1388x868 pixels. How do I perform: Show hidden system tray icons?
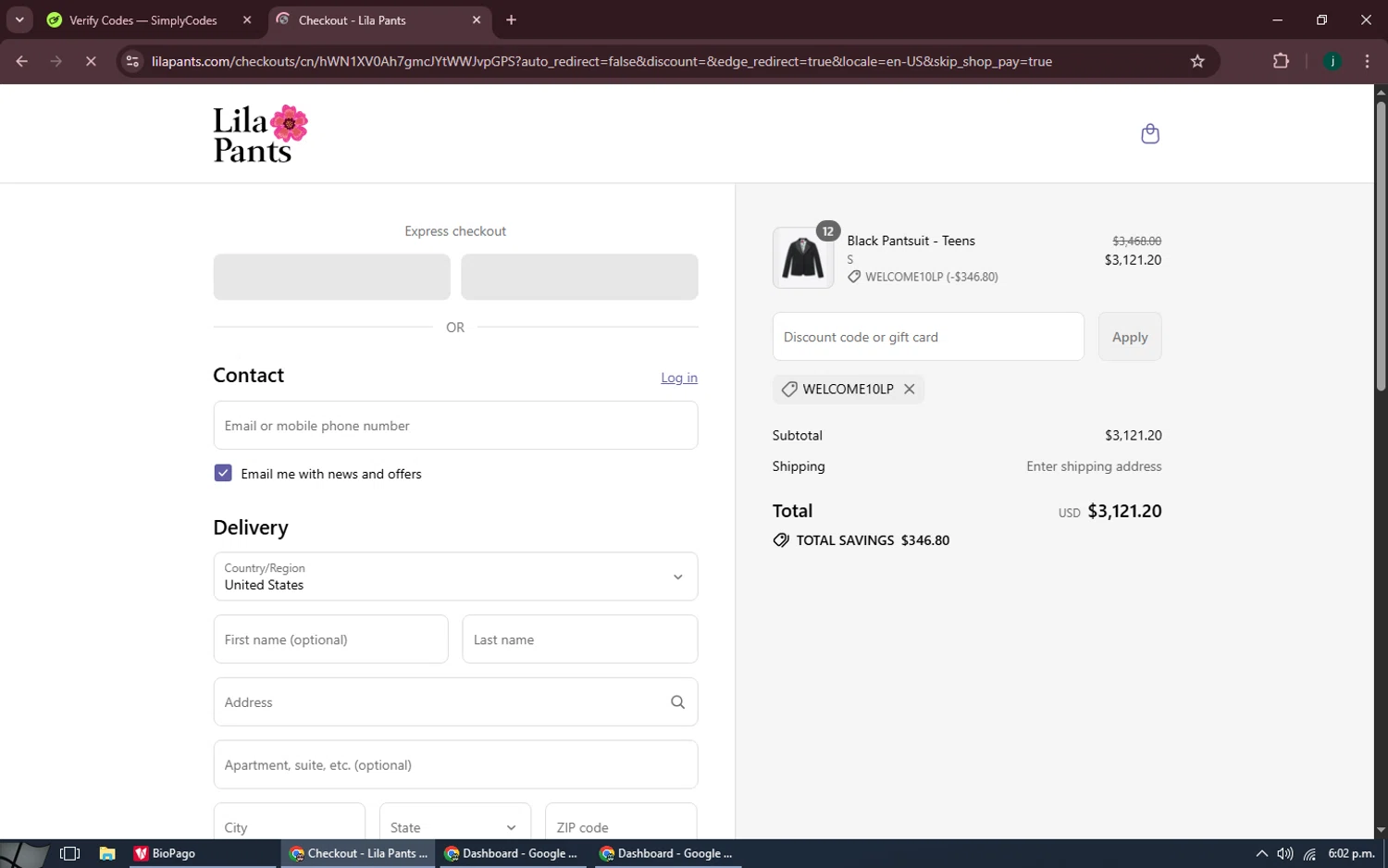[1261, 853]
